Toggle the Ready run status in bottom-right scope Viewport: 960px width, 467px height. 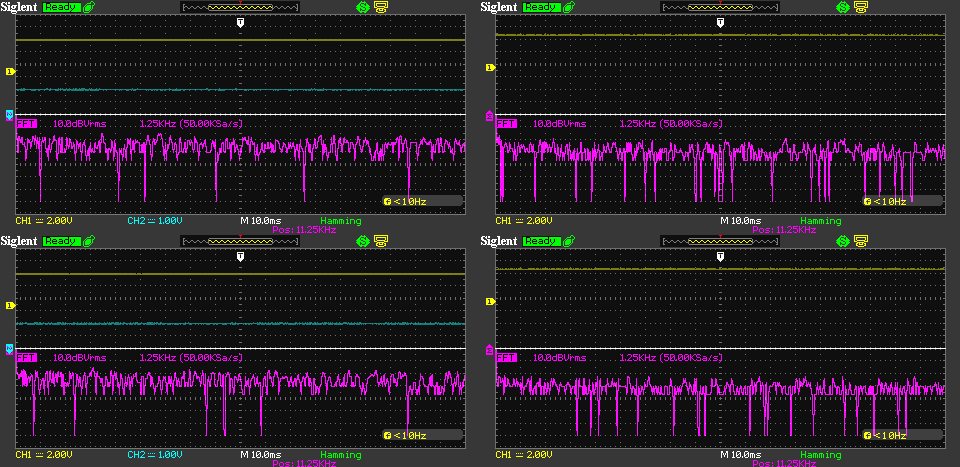pyautogui.click(x=540, y=241)
